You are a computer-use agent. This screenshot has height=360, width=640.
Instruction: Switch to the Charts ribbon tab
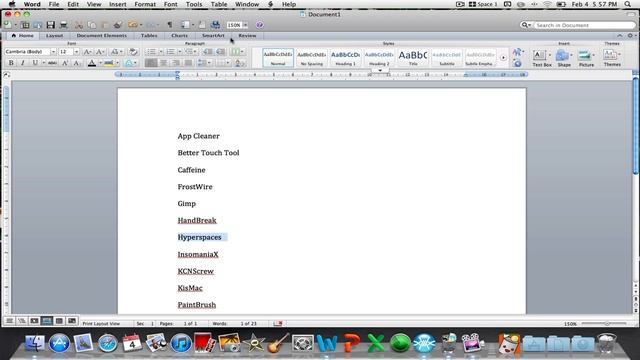(x=180, y=36)
